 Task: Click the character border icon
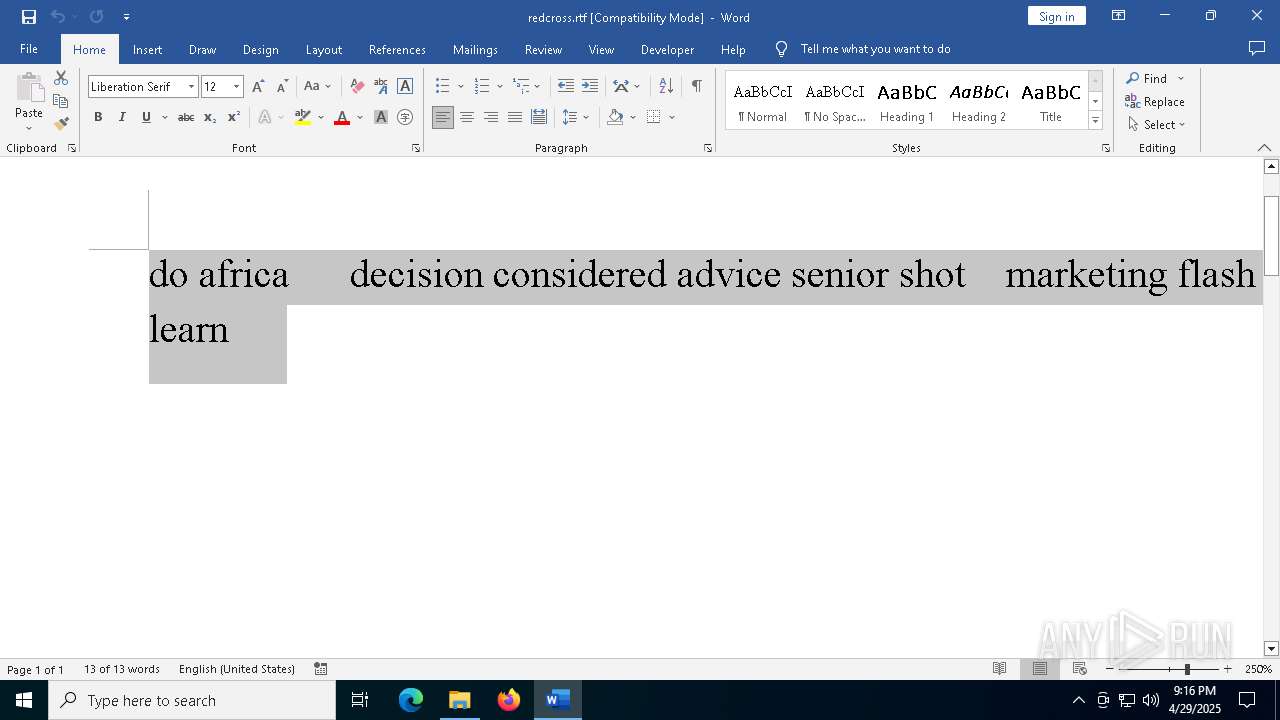pos(405,87)
